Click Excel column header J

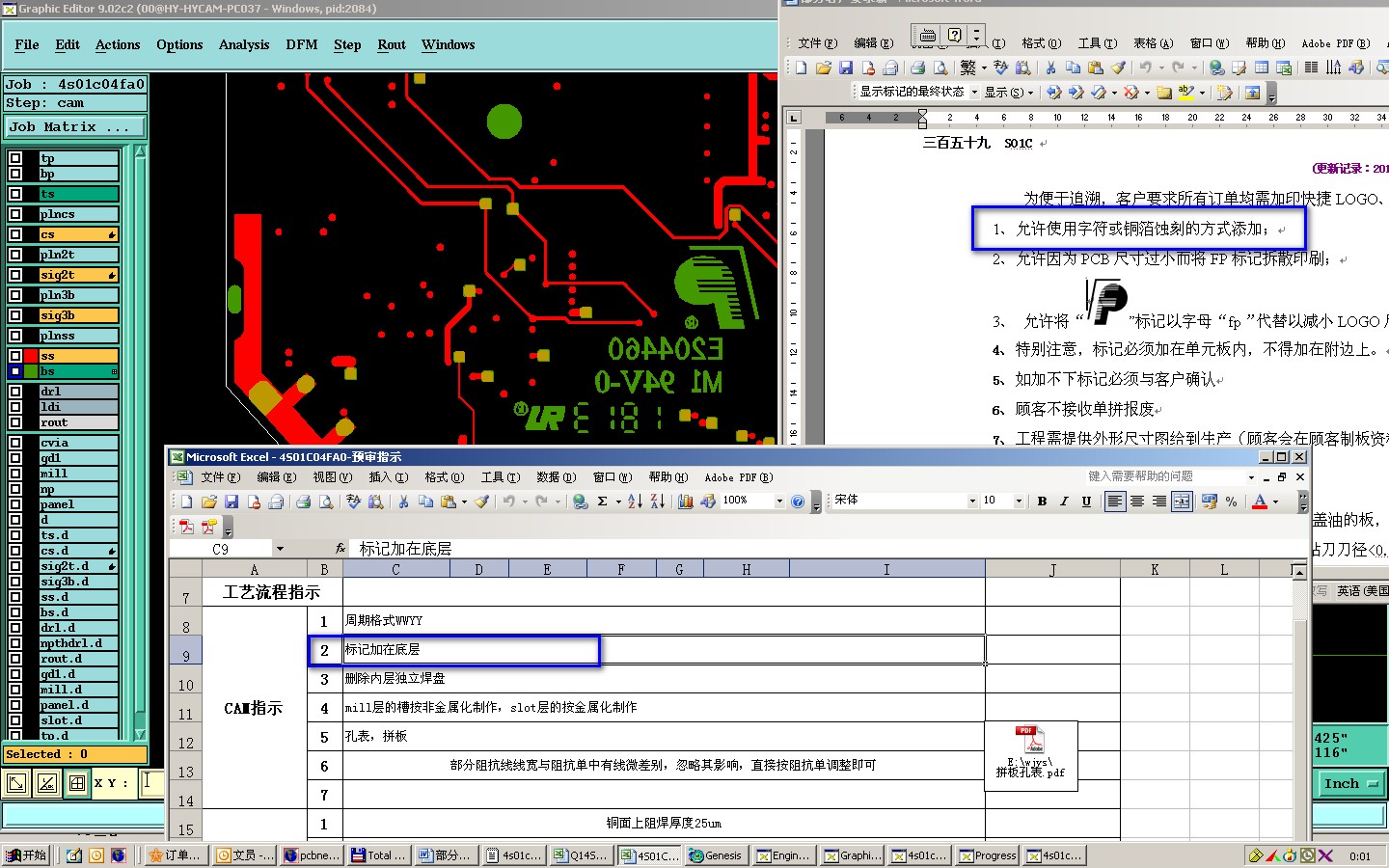click(x=1052, y=570)
